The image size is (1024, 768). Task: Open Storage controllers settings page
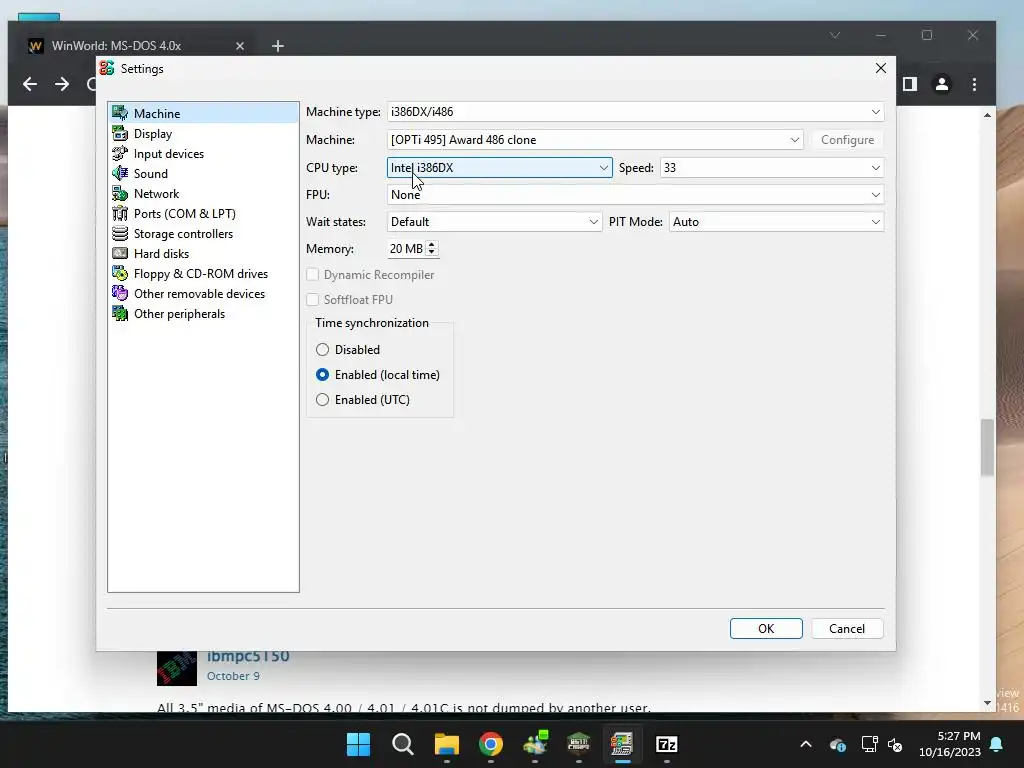pyautogui.click(x=203, y=233)
